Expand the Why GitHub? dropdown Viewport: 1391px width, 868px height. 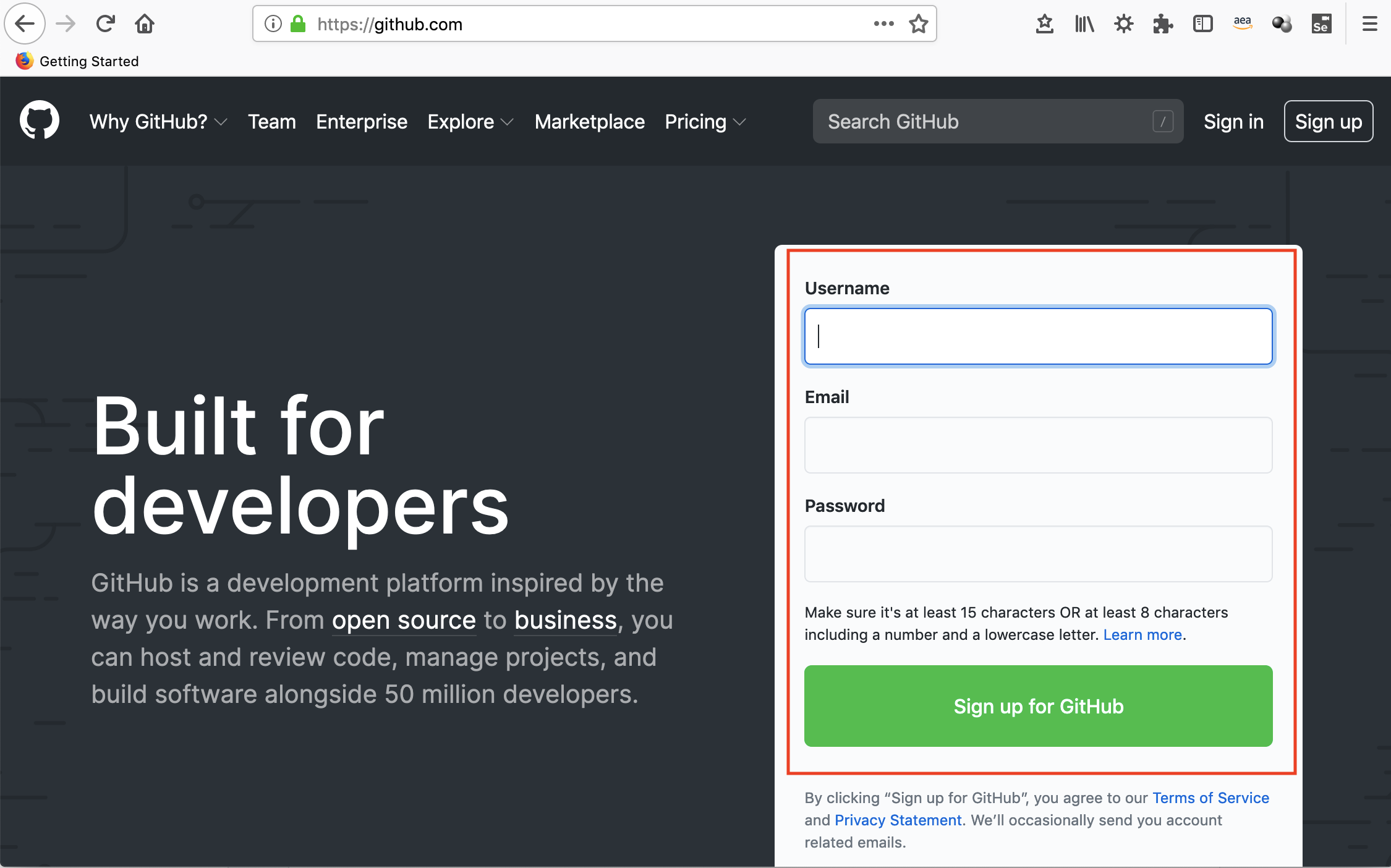click(158, 121)
